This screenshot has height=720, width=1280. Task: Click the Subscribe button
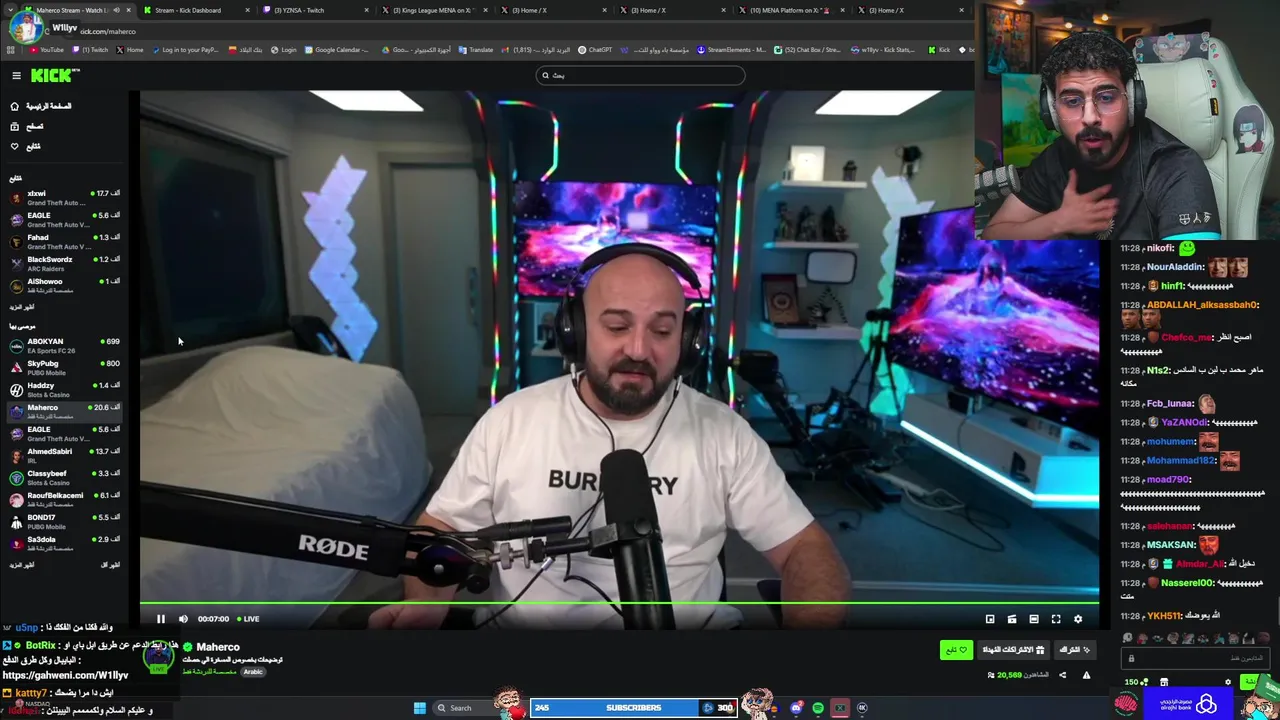1074,650
